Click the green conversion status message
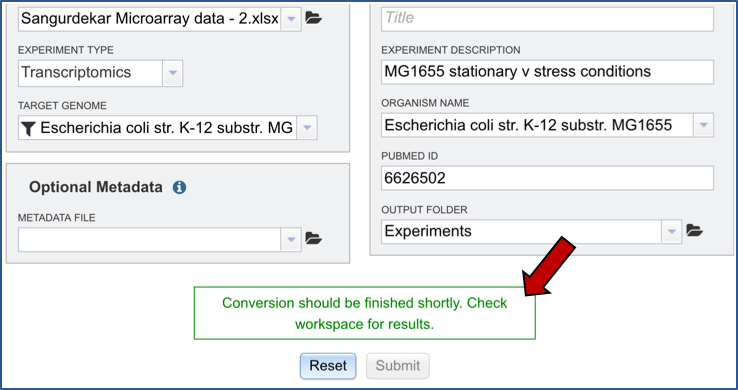 [x=365, y=313]
